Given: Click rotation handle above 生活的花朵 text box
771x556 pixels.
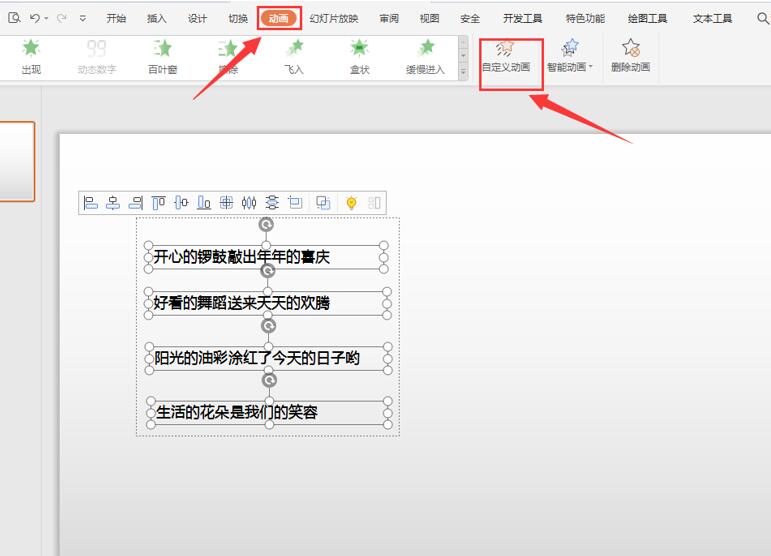Looking at the screenshot, I should [x=269, y=380].
